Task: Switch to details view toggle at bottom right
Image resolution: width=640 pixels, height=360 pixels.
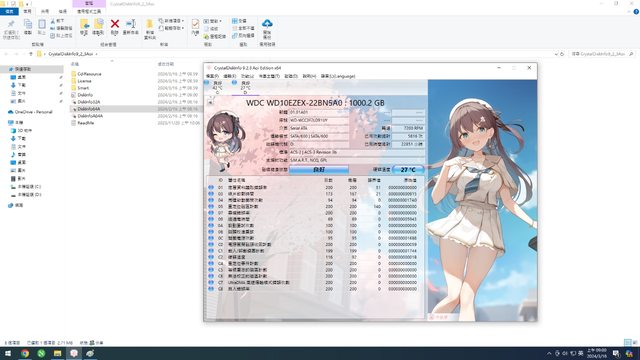Action: (x=627, y=342)
